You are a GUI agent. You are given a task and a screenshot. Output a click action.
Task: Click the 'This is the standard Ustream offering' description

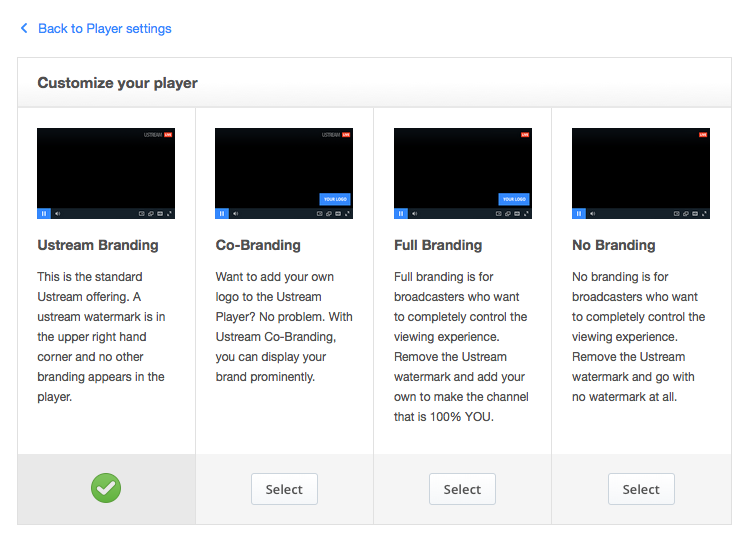[x=101, y=337]
